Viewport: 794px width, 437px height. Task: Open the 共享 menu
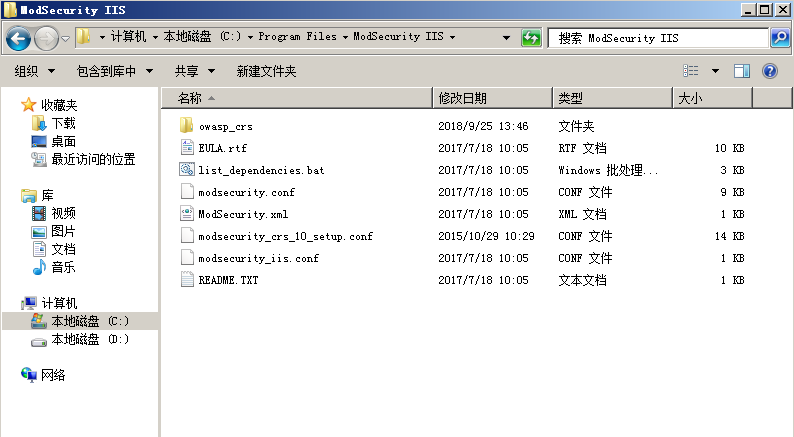coord(195,71)
